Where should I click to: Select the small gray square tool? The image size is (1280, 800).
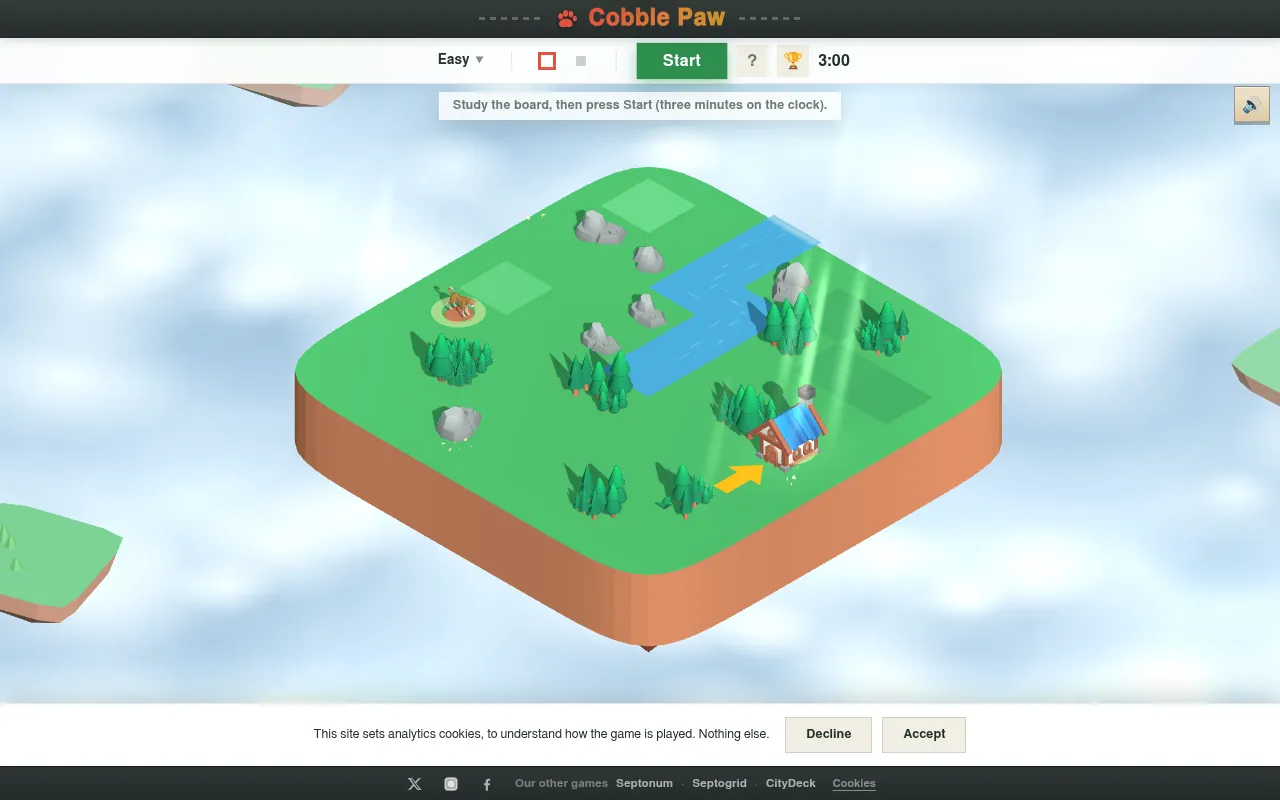[581, 61]
